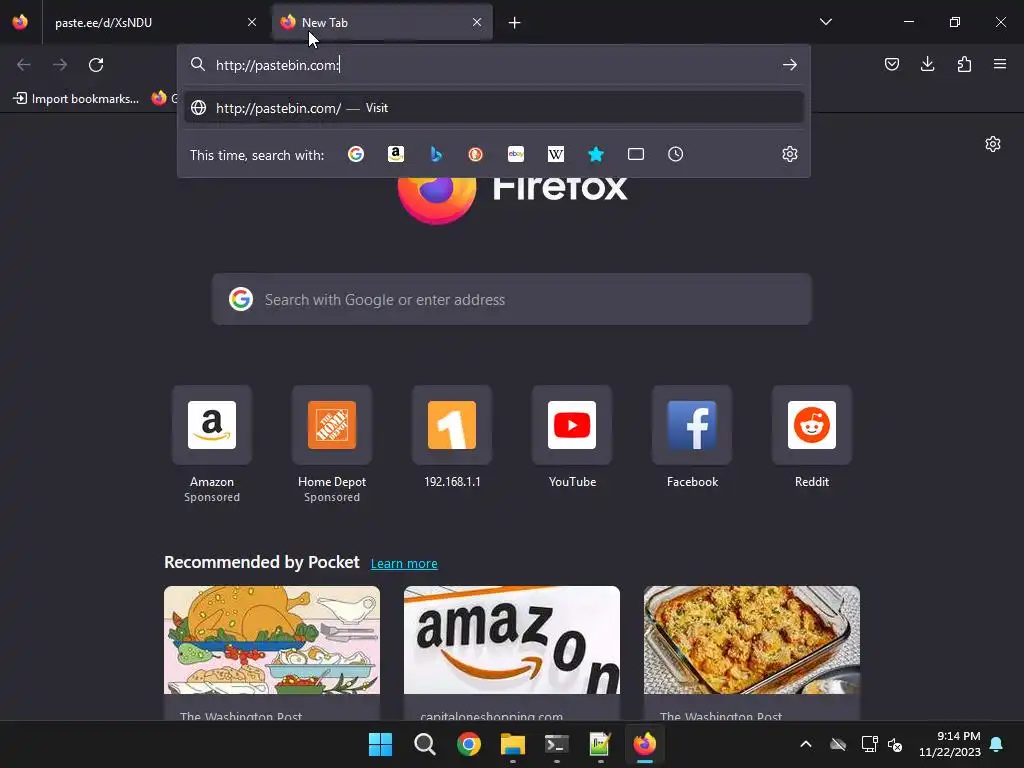
Task: Open the Firefox application menu
Action: (1000, 64)
